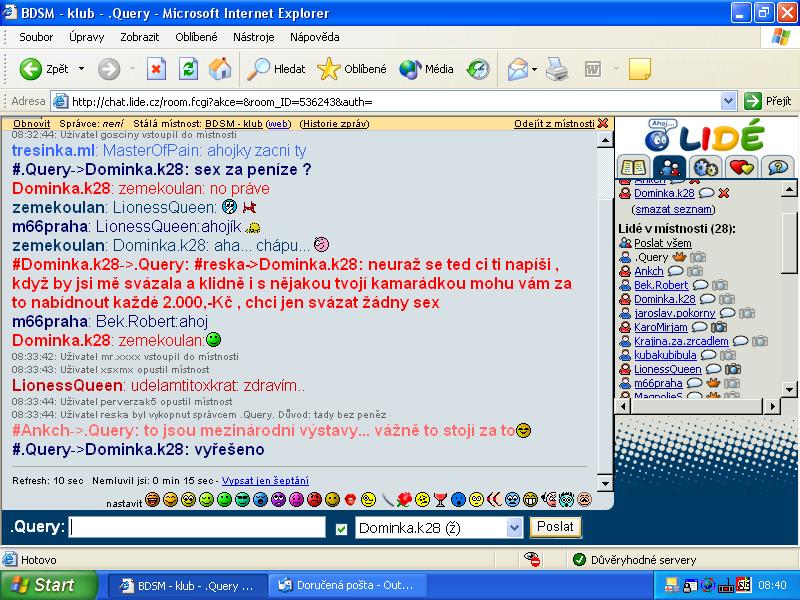Image resolution: width=800 pixels, height=600 pixels.
Task: Whisper to Bek.Robert via speech bubble
Action: click(x=700, y=285)
